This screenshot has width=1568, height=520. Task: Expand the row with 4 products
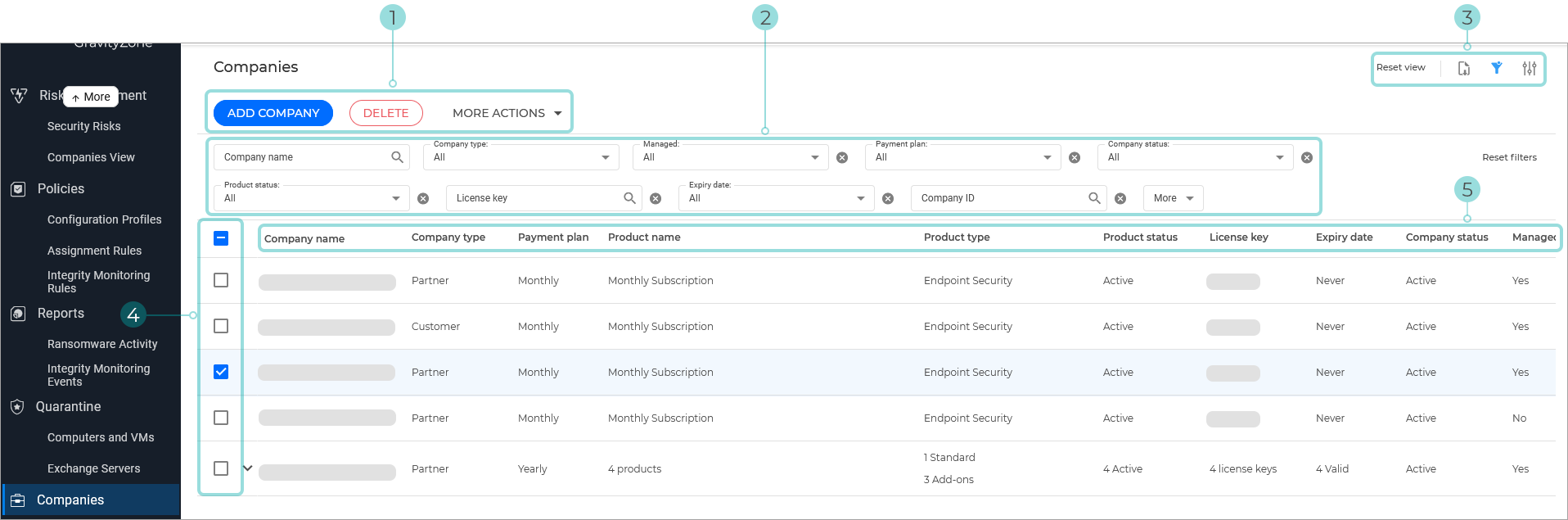(x=248, y=468)
